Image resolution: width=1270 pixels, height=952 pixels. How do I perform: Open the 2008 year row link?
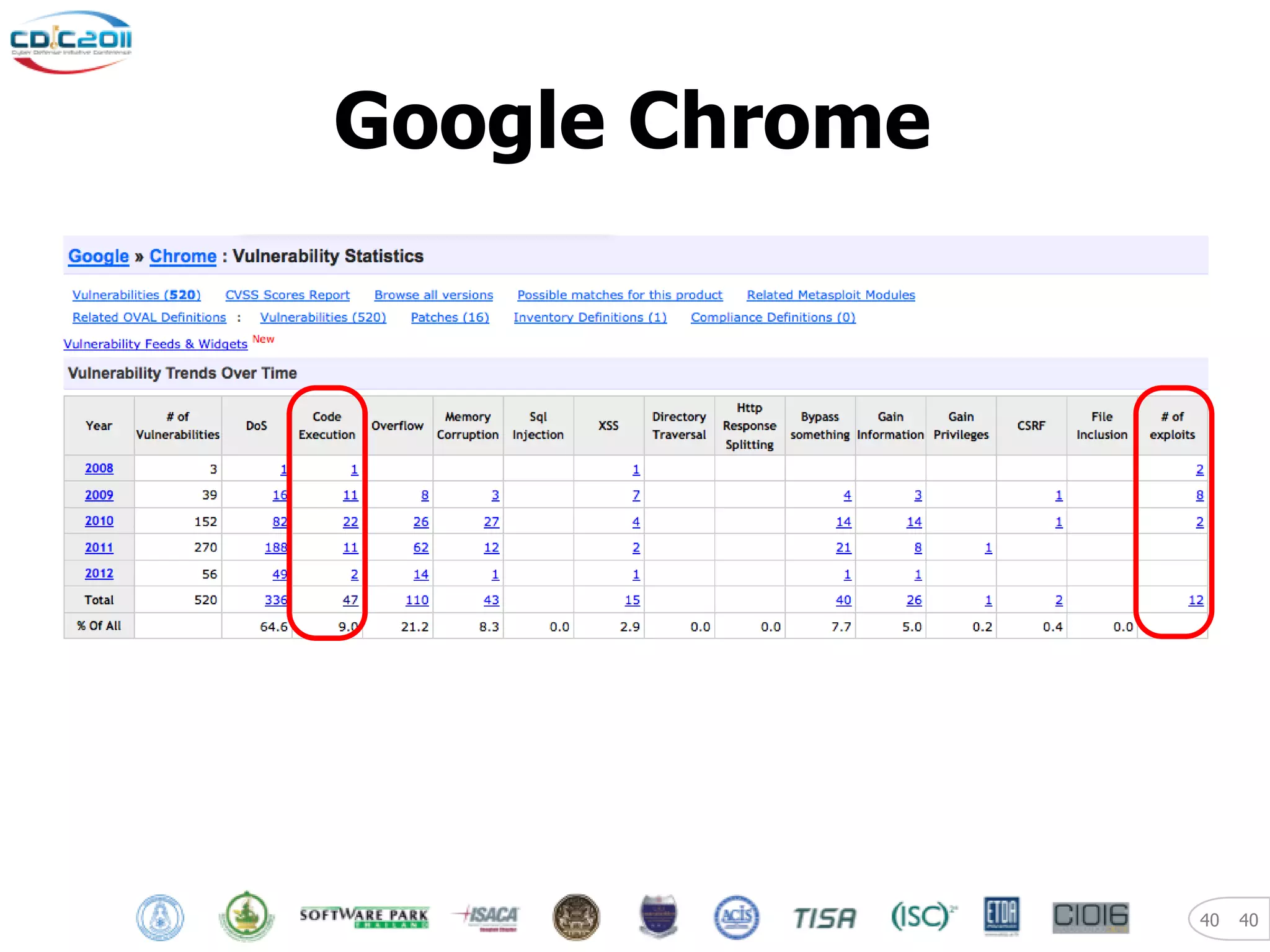pos(99,469)
